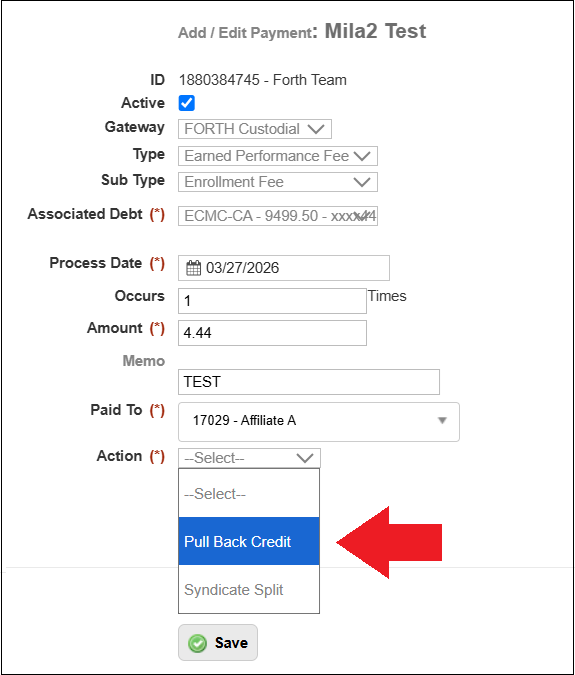The height and width of the screenshot is (675, 575).
Task: Open the Paid To 17029 - Affiliate A selector
Action: coord(319,422)
